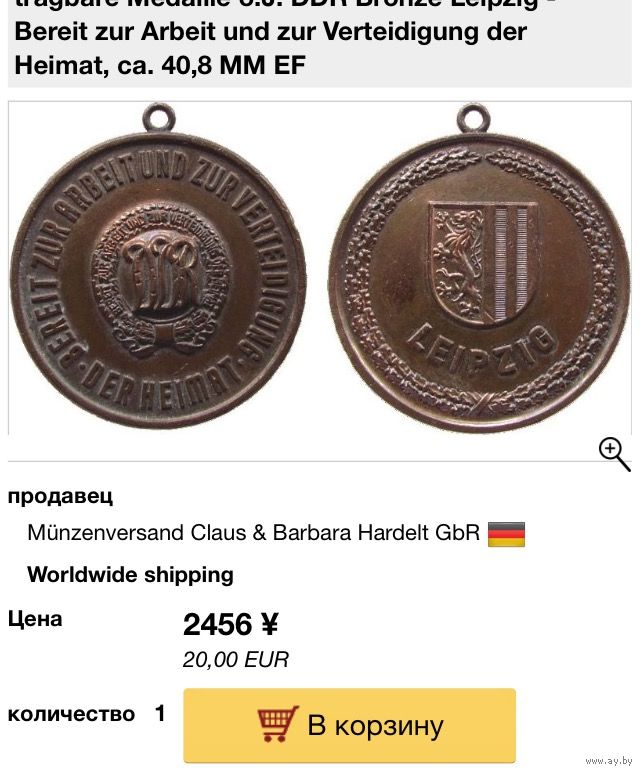The width and height of the screenshot is (640, 772).
Task: Click the LEIPZIG inscription on the right medal
Action: click(x=481, y=348)
